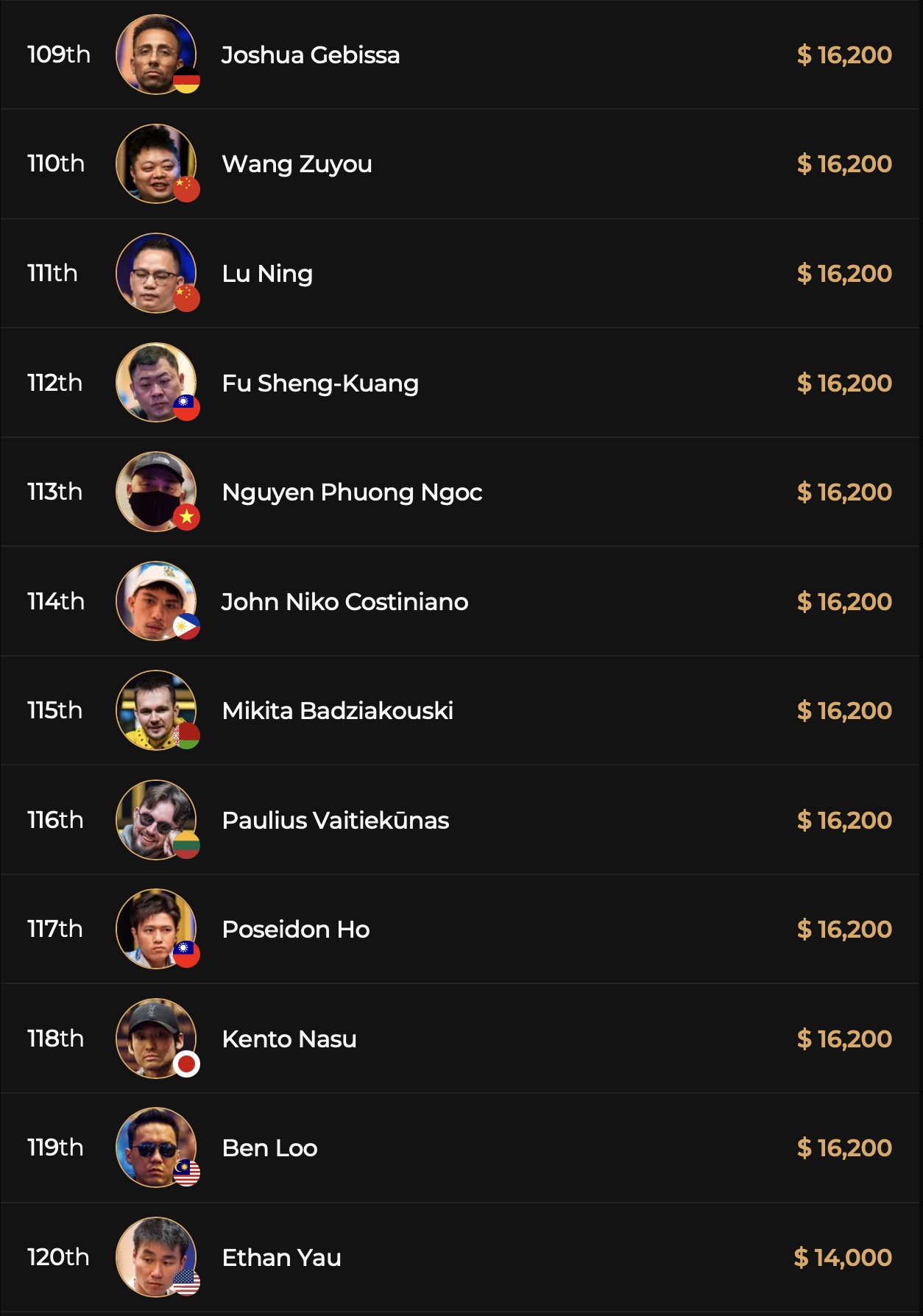Click Joshua Gebissa's profile photo
Screen dimensions: 923x1316
(155, 54)
